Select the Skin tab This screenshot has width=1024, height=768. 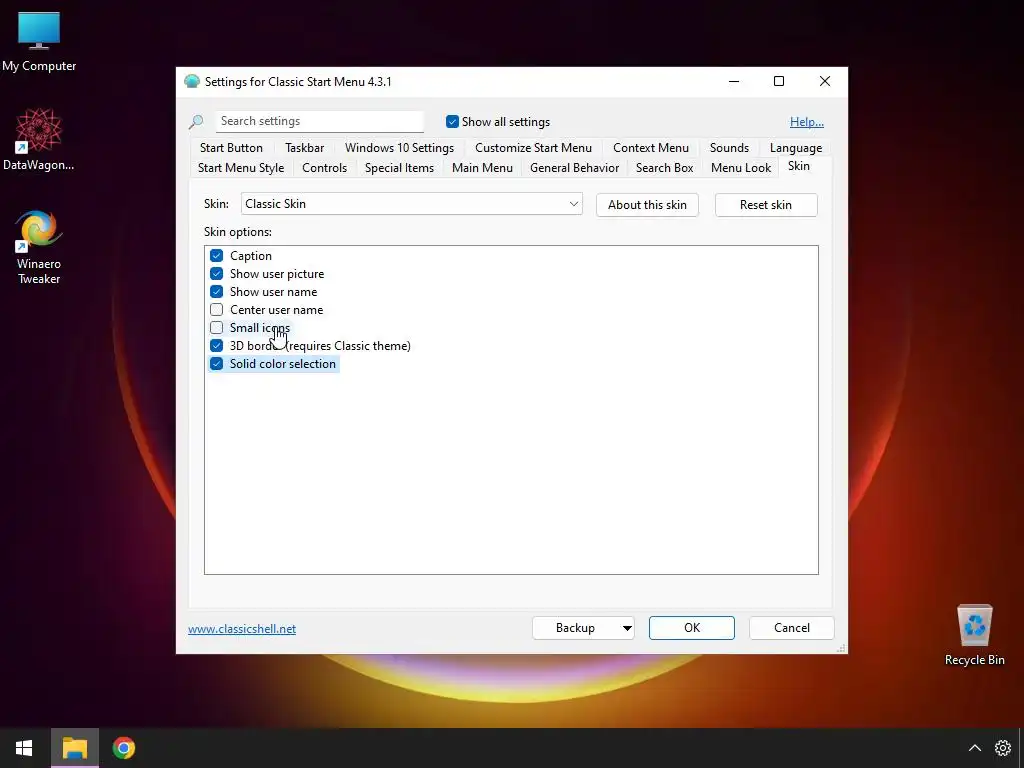798,166
